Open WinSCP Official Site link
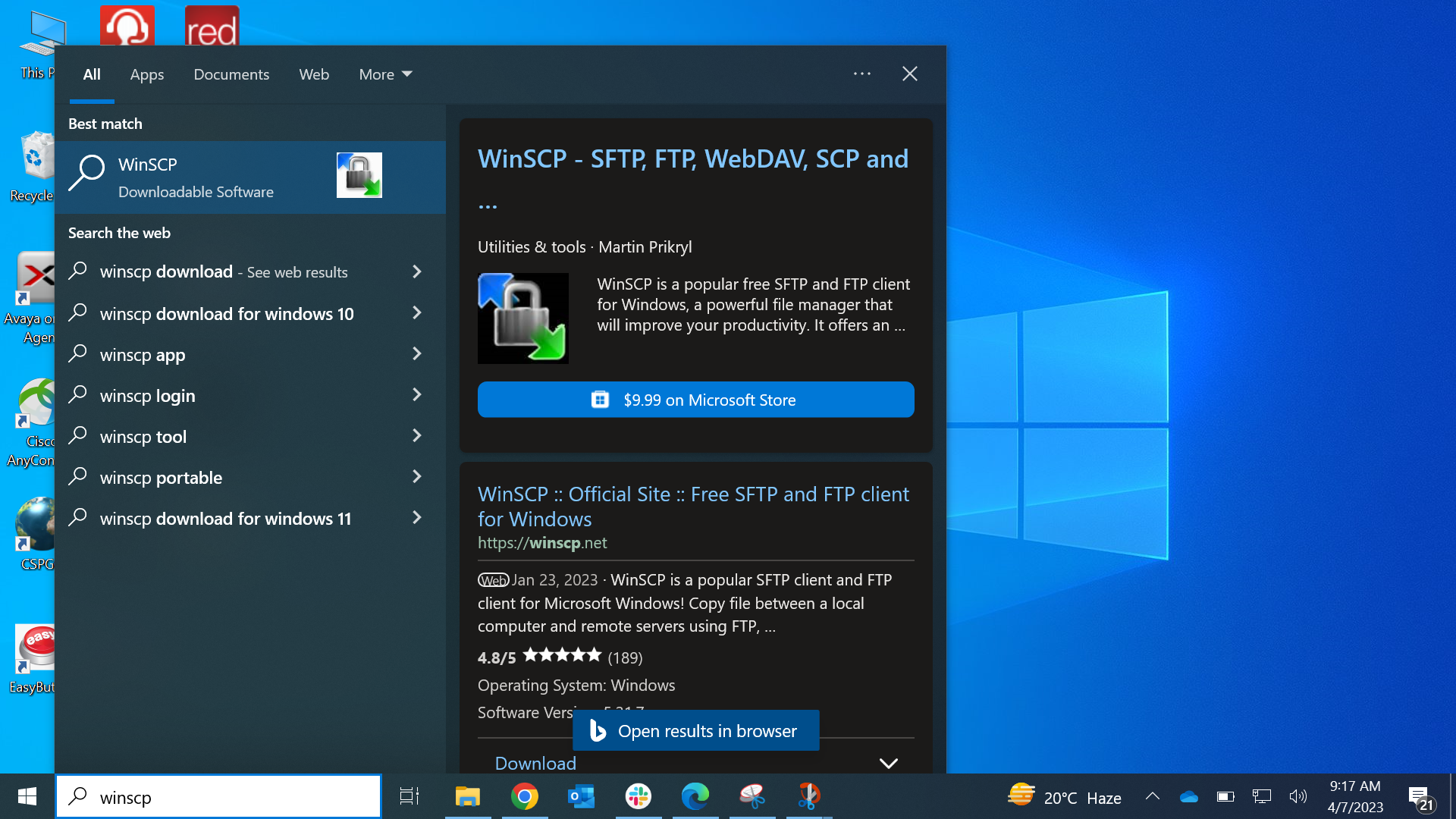The width and height of the screenshot is (1456, 819). click(x=692, y=506)
